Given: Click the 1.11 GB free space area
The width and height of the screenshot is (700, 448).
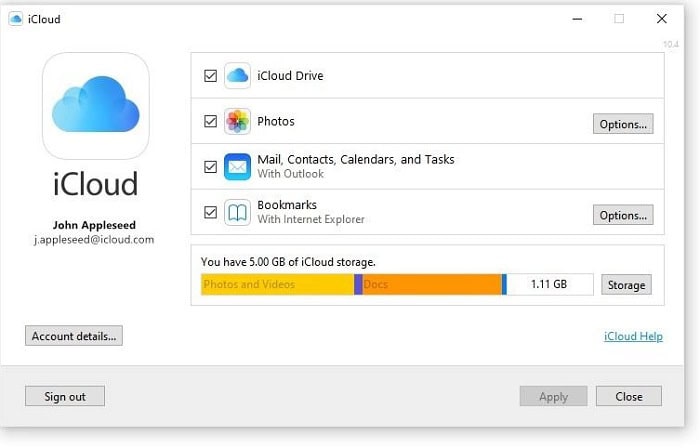Looking at the screenshot, I should (550, 285).
